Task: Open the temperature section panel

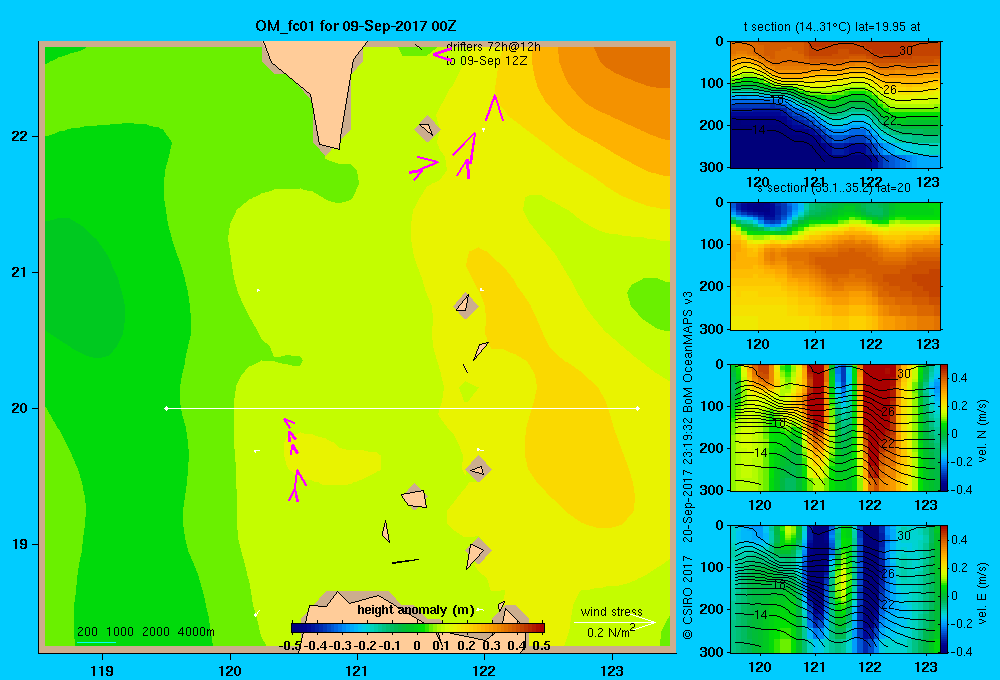Action: point(835,105)
